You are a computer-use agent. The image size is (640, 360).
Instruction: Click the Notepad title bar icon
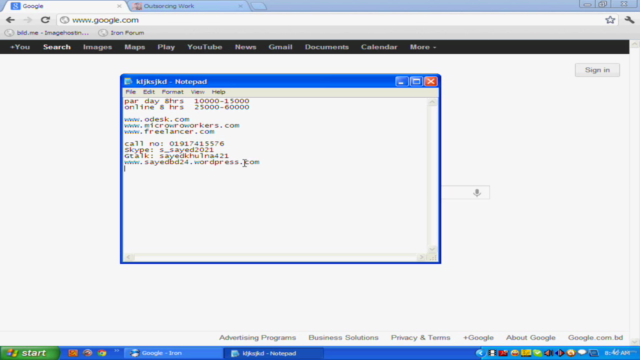click(x=128, y=81)
